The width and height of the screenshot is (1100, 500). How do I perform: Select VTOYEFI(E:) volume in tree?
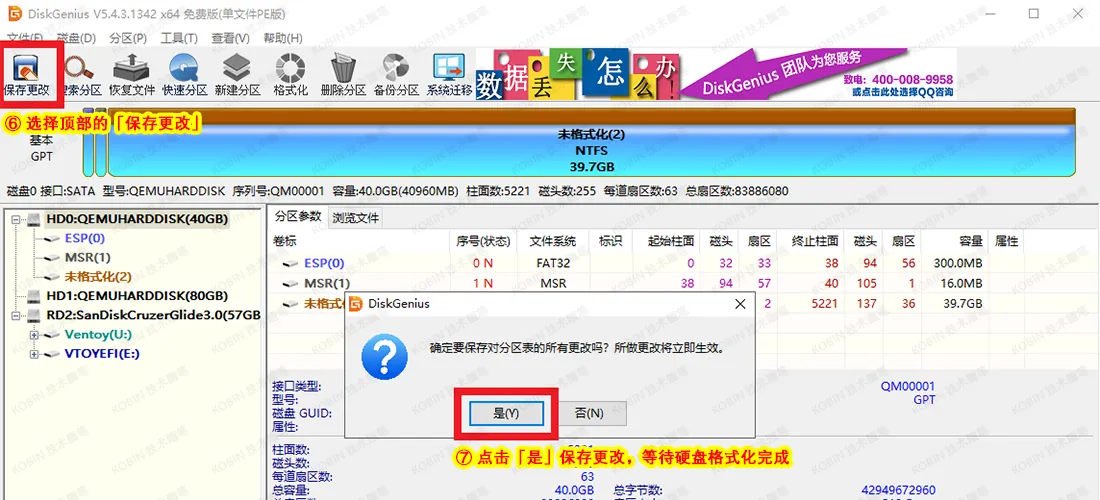coord(102,354)
